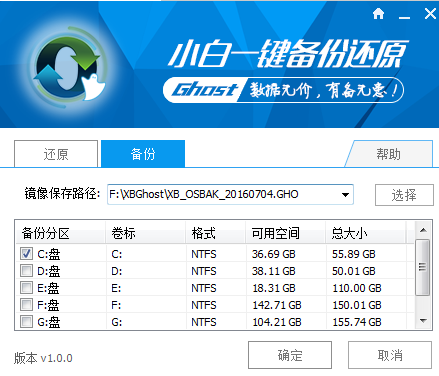Click volume label E: cell
439x376 pixels.
click(x=116, y=288)
